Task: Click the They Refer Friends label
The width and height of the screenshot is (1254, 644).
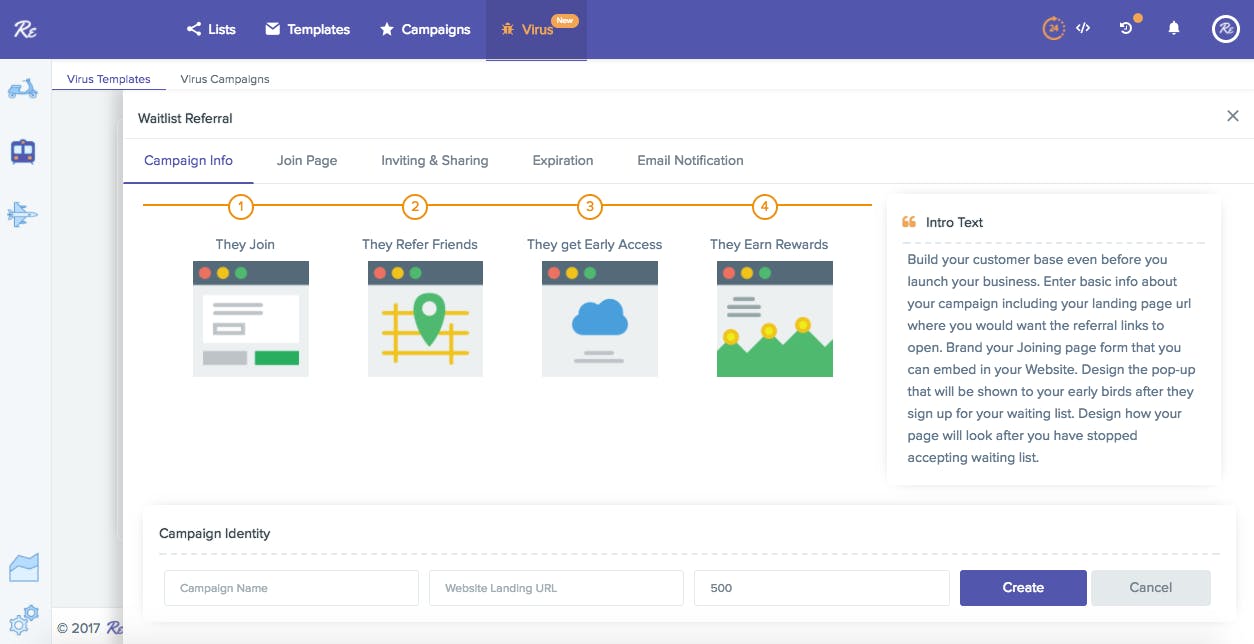Action: 420,244
